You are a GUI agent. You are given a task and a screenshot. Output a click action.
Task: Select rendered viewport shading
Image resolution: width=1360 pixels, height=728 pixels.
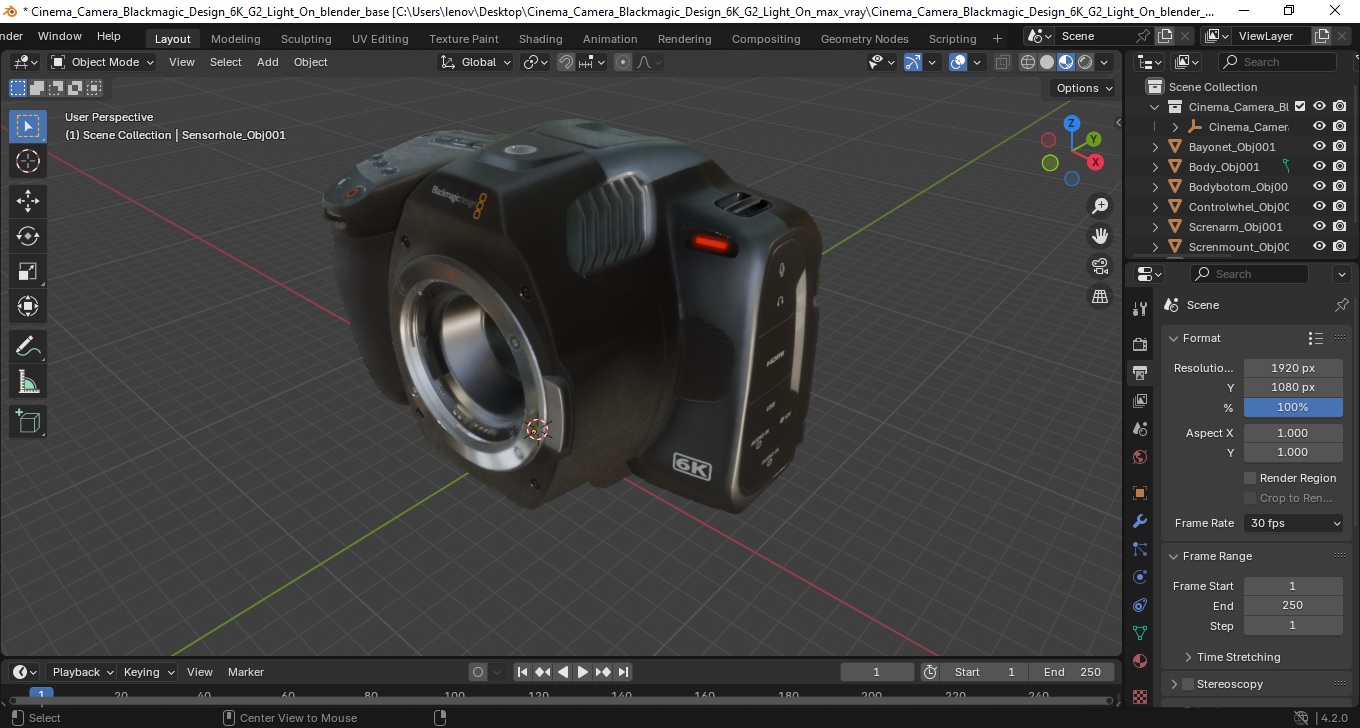(x=1085, y=62)
